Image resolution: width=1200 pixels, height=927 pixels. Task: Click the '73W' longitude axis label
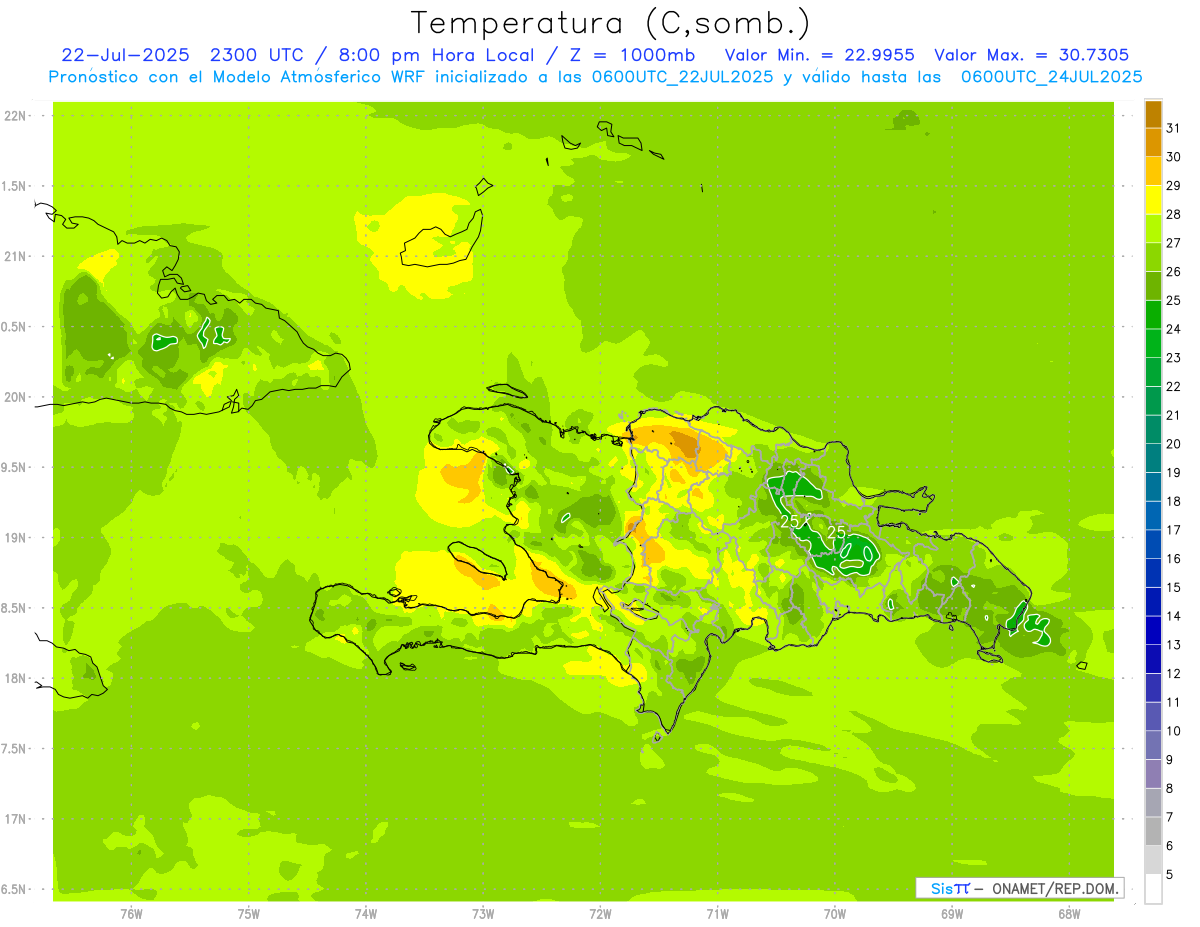(x=483, y=913)
